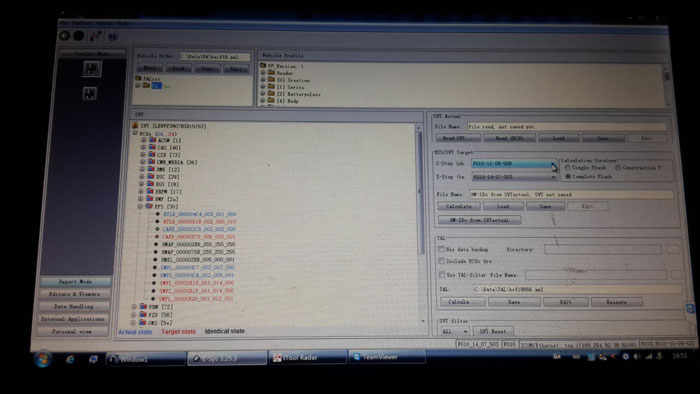Open the Editors & Viewers panel

pyautogui.click(x=75, y=294)
